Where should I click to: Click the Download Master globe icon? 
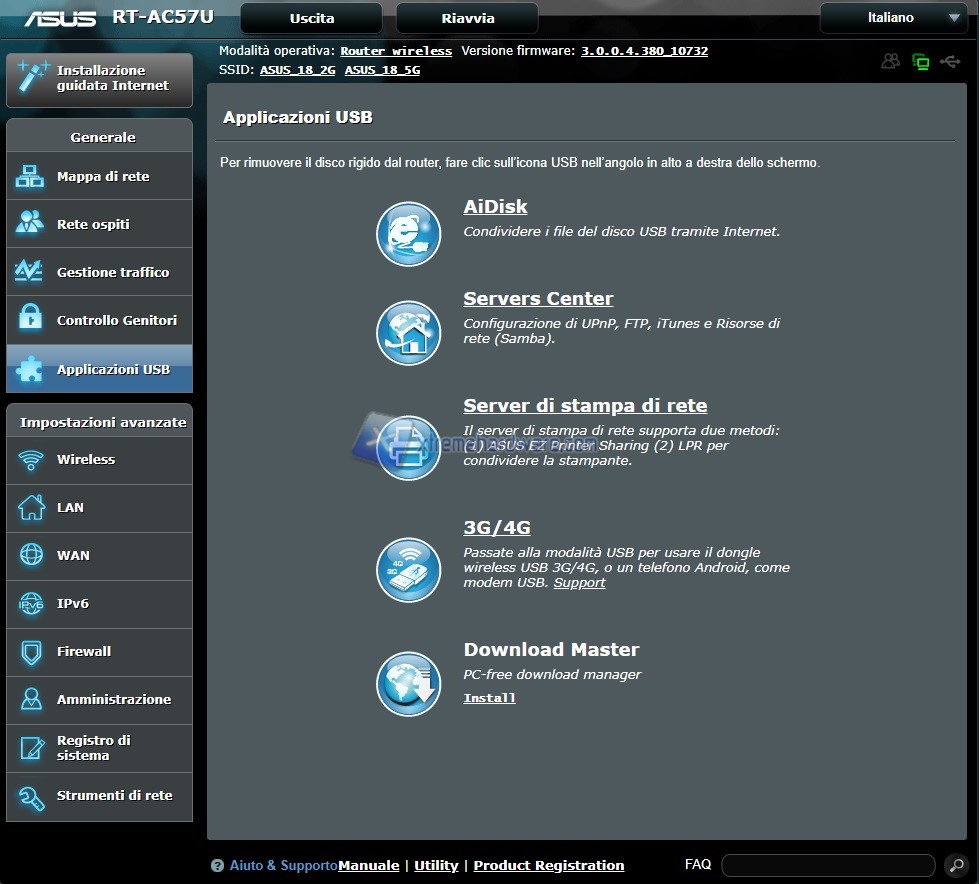tap(408, 684)
